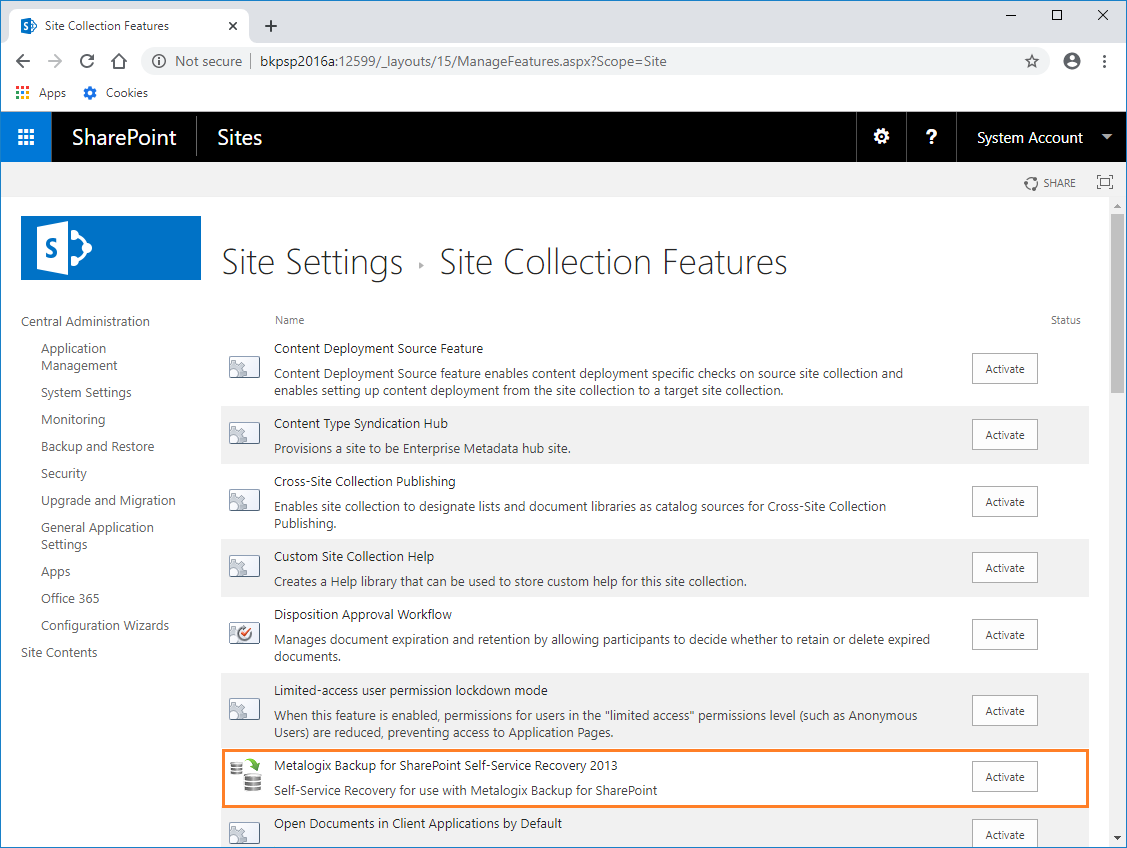Open the SharePoint app launcher grid
1127x848 pixels.
pos(26,137)
